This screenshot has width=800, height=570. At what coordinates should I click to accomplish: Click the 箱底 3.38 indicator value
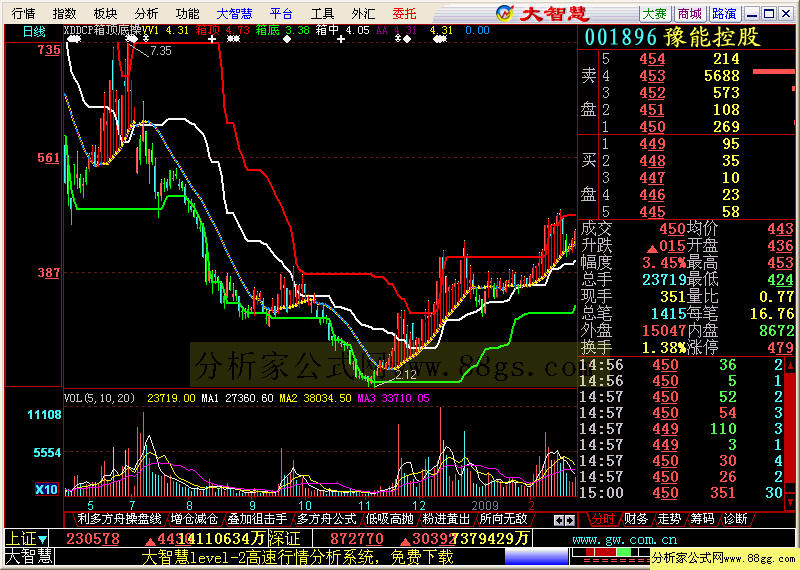[x=283, y=31]
